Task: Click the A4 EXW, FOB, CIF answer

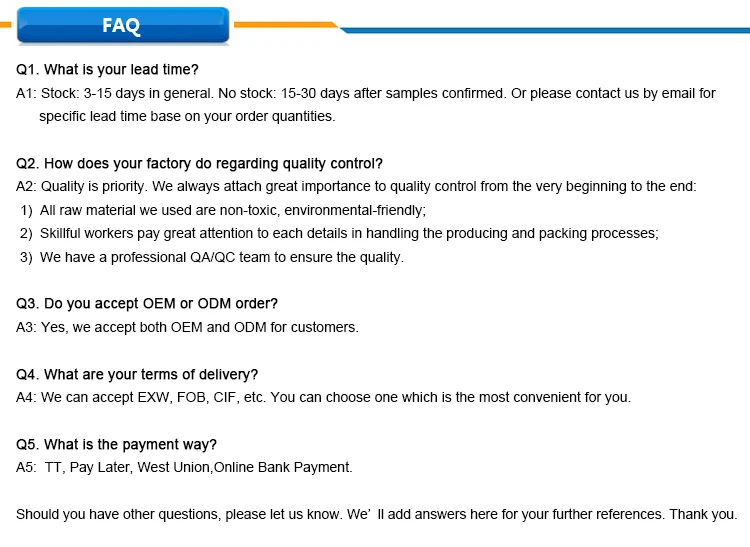Action: (x=323, y=398)
